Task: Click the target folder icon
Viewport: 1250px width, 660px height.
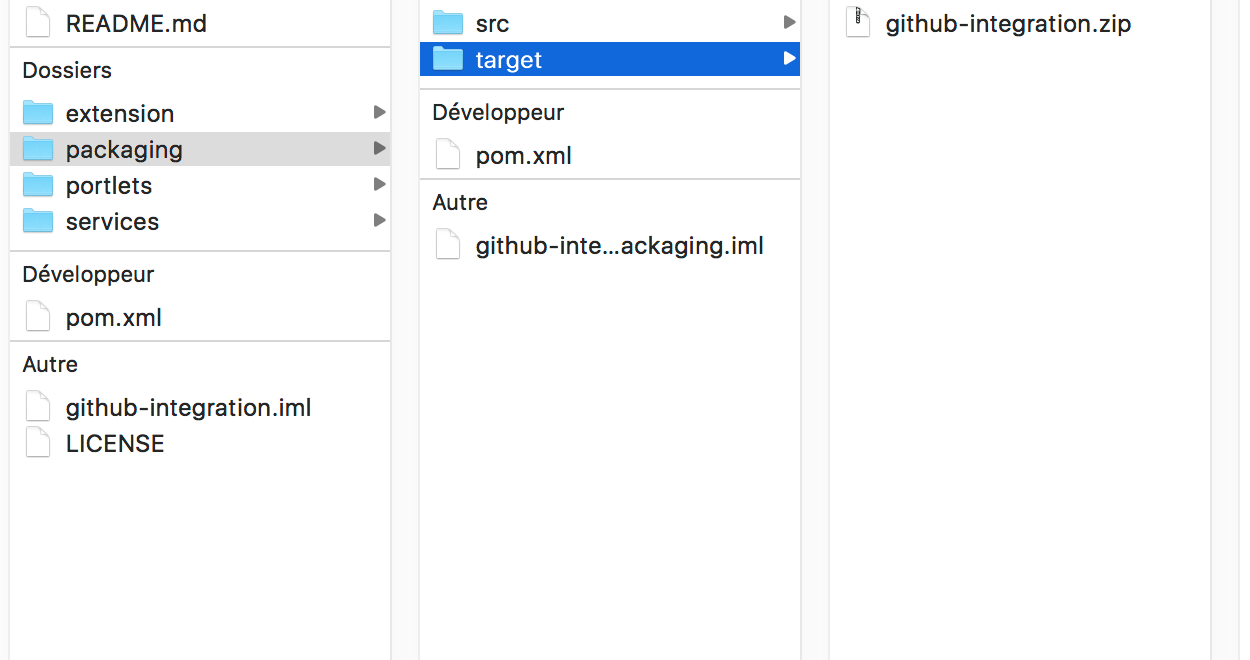Action: click(x=448, y=59)
